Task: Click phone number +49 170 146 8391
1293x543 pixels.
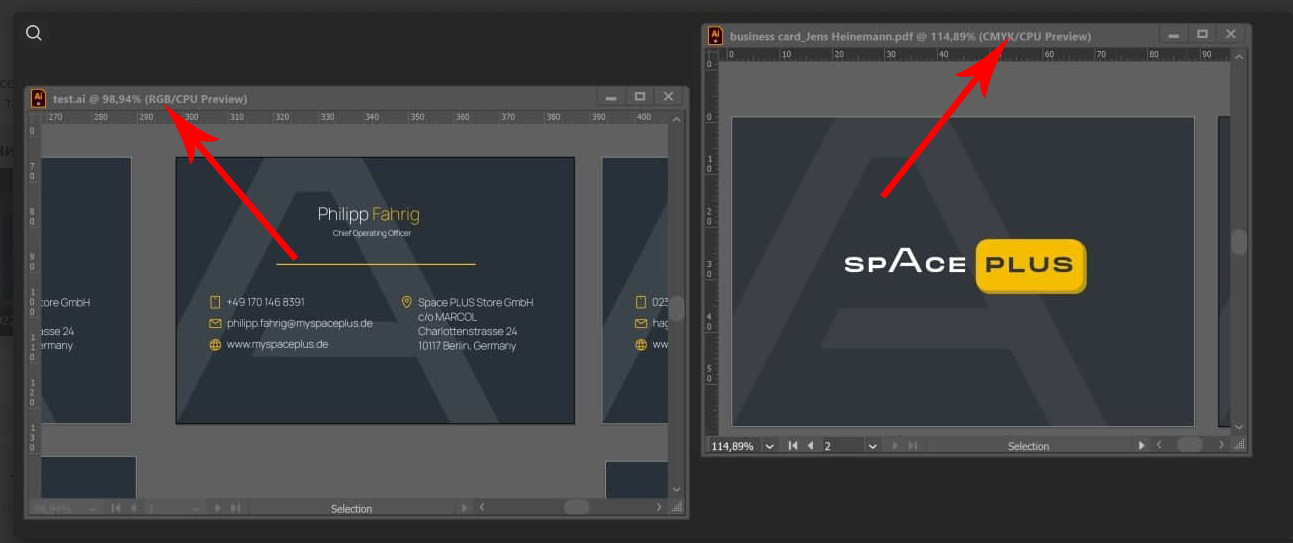Action: coord(265,302)
